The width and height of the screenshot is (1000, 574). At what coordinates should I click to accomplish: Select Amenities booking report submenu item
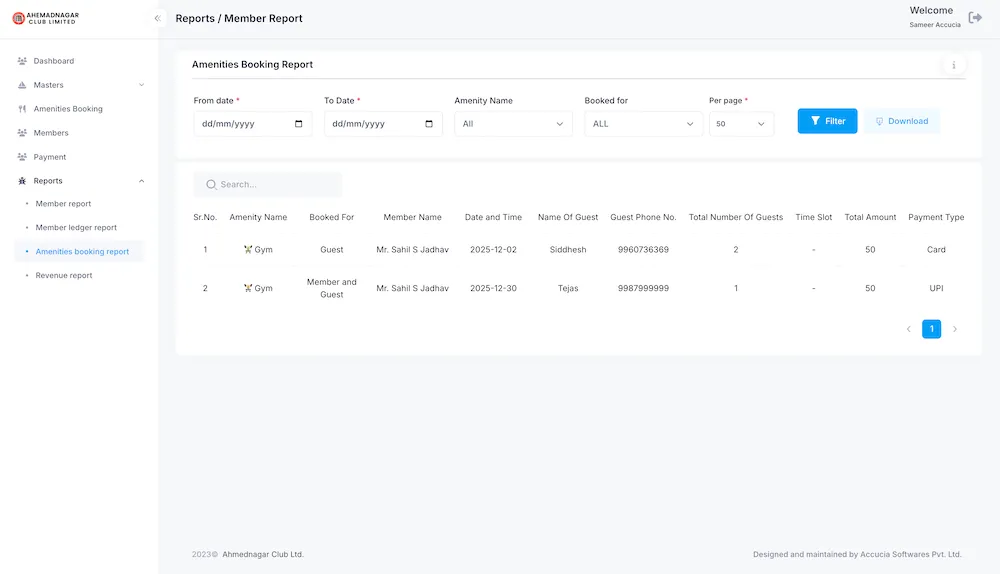point(82,251)
